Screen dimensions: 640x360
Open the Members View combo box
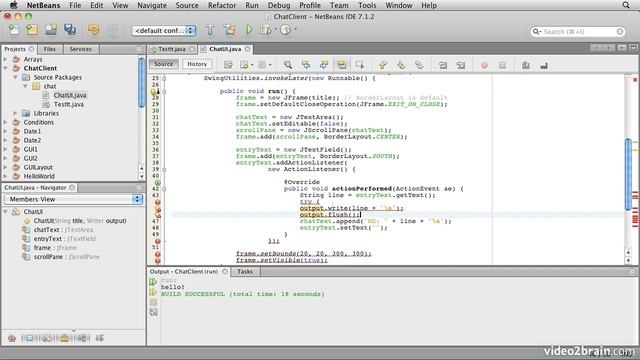(x=73, y=199)
